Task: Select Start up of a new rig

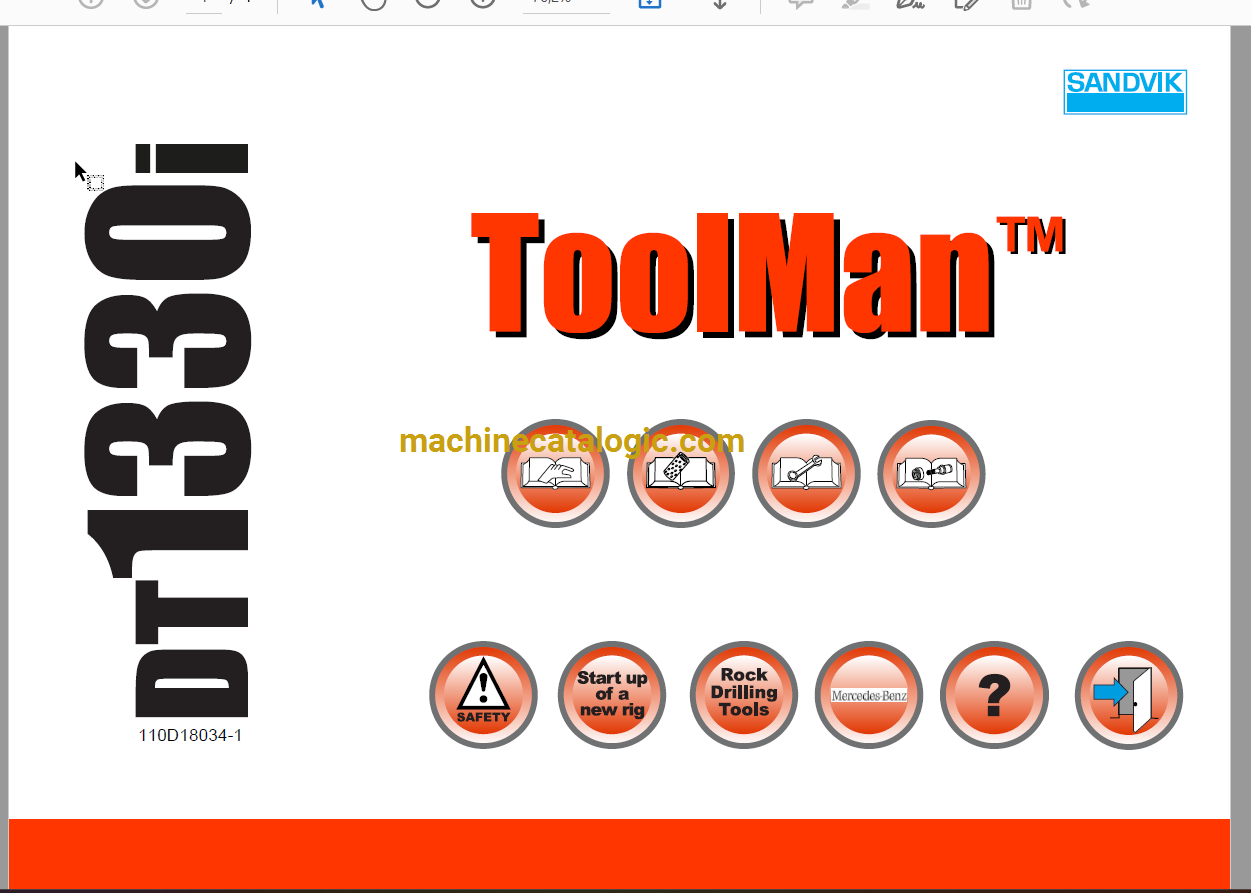Action: (x=612, y=695)
